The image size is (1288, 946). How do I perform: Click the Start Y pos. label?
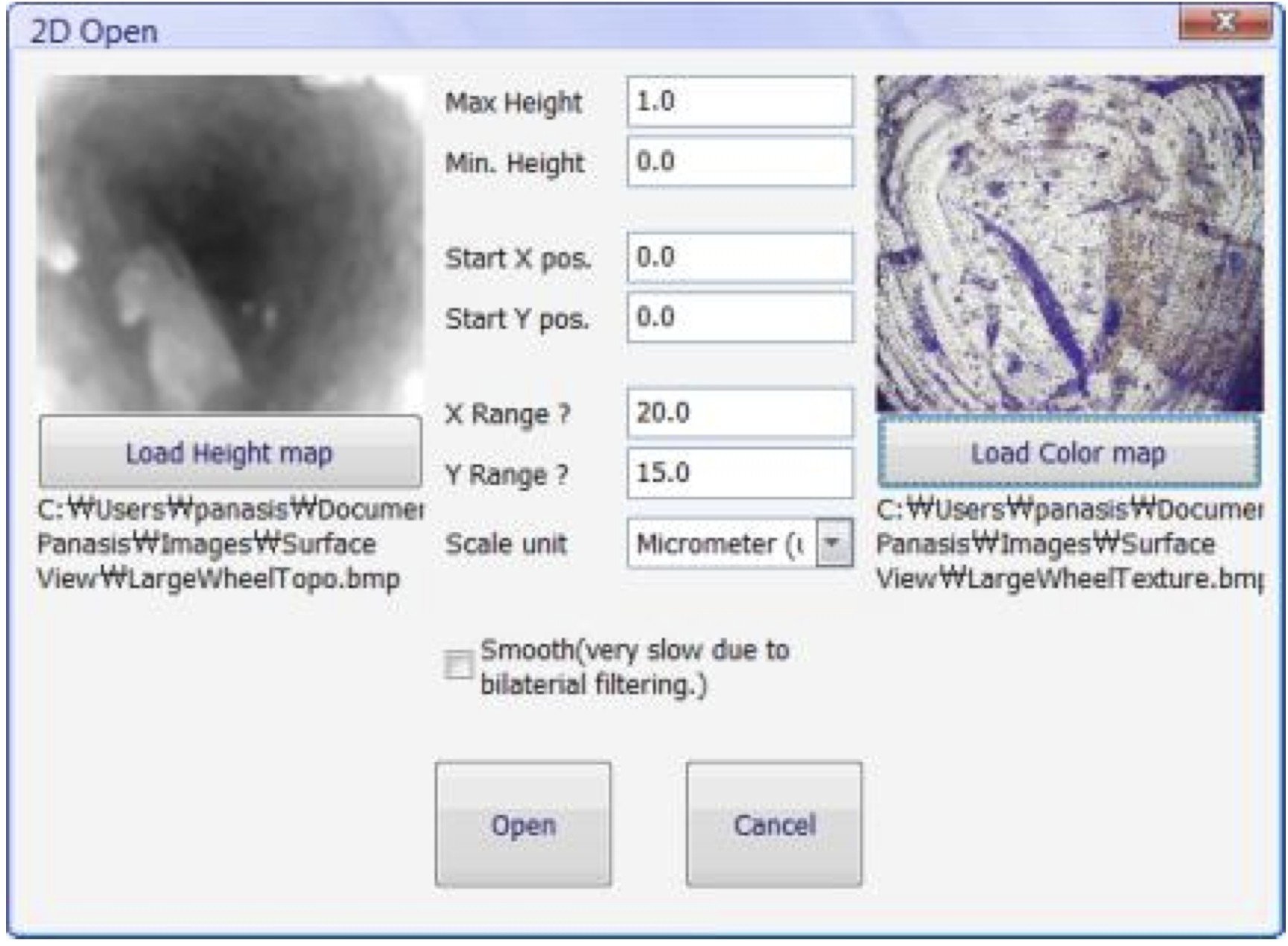(x=517, y=319)
